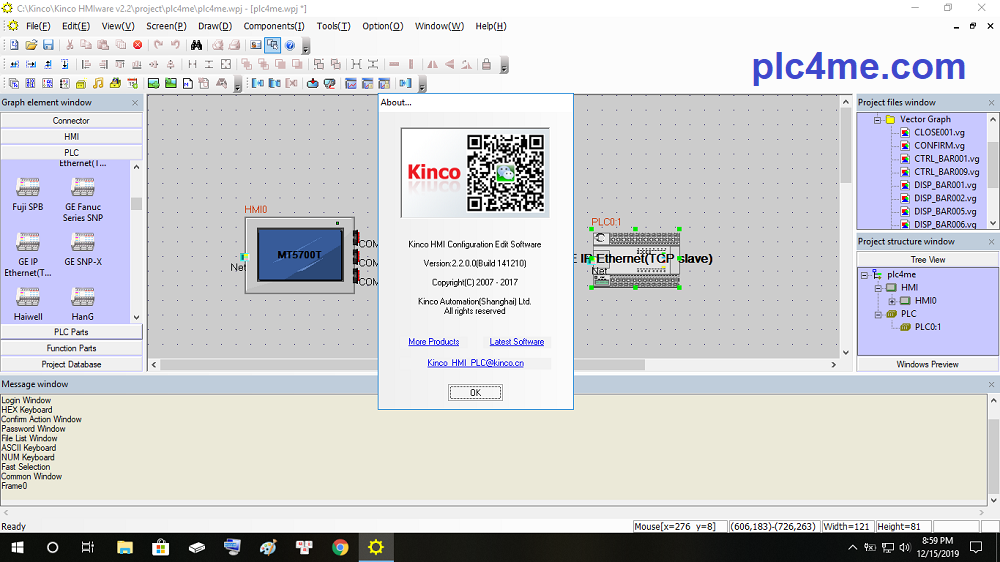Viewport: 1000px width, 562px height.
Task: Open the Screen menu
Action: coord(165,26)
